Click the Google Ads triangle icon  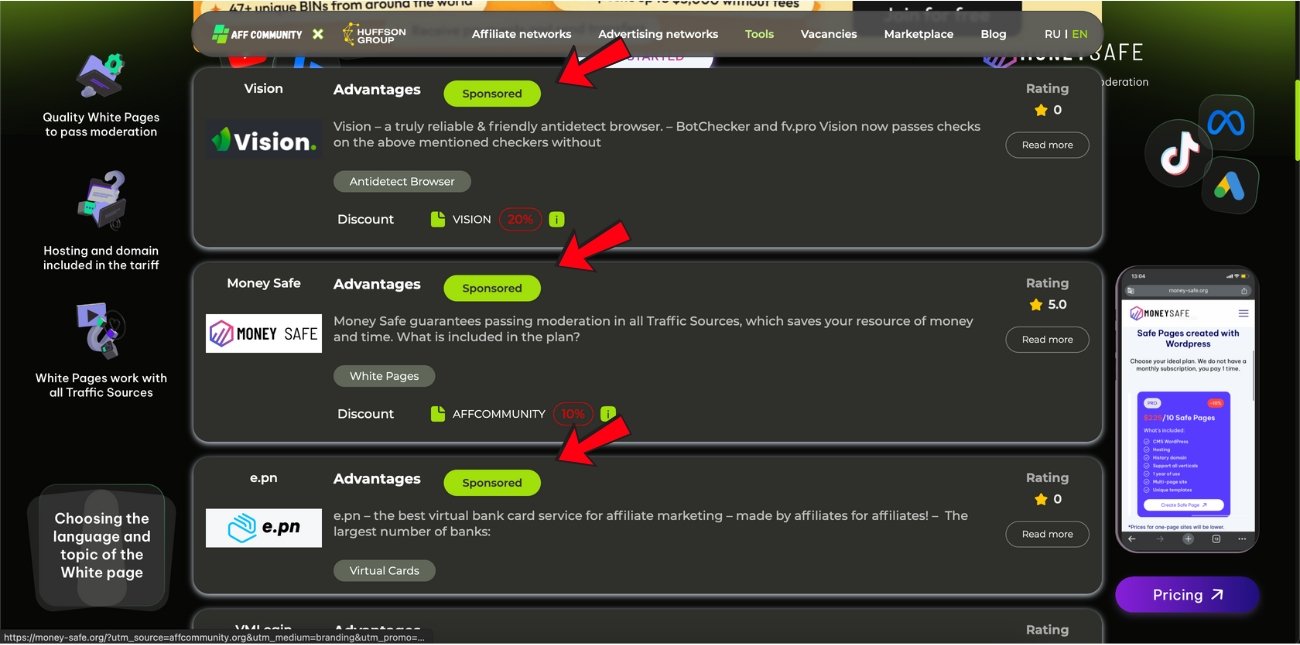pos(1231,185)
